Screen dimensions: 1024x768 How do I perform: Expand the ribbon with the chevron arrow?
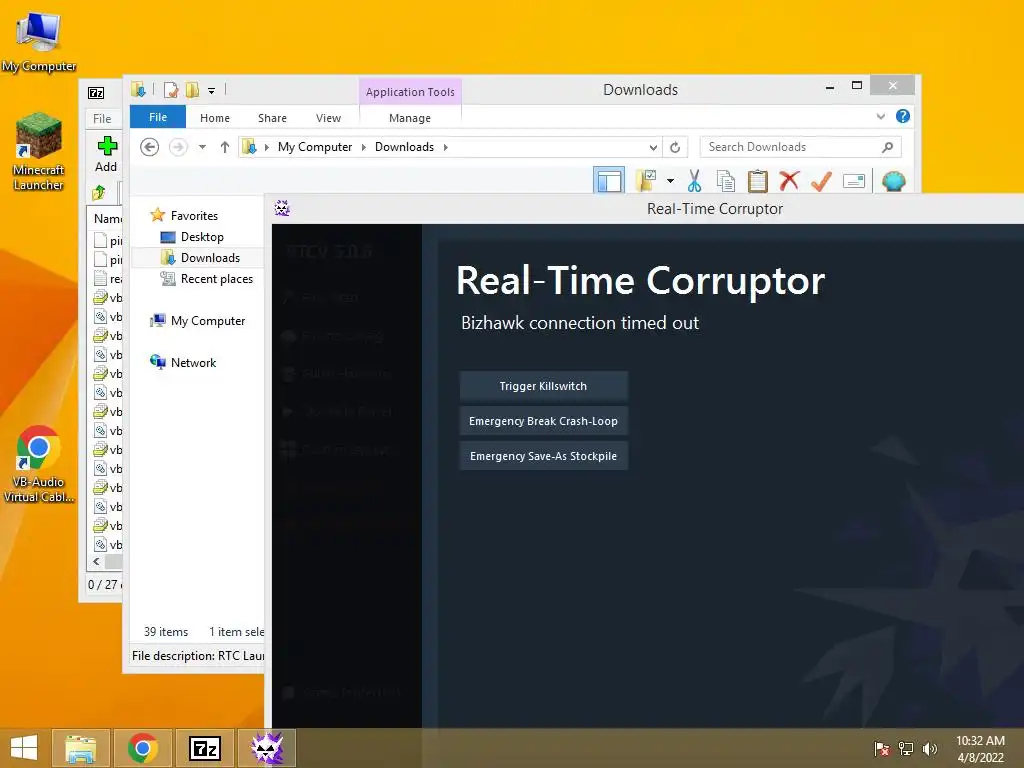880,116
